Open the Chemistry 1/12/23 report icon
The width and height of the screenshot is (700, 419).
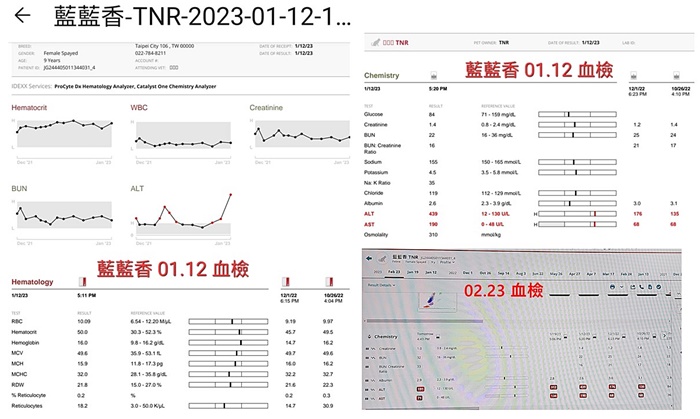coord(433,75)
